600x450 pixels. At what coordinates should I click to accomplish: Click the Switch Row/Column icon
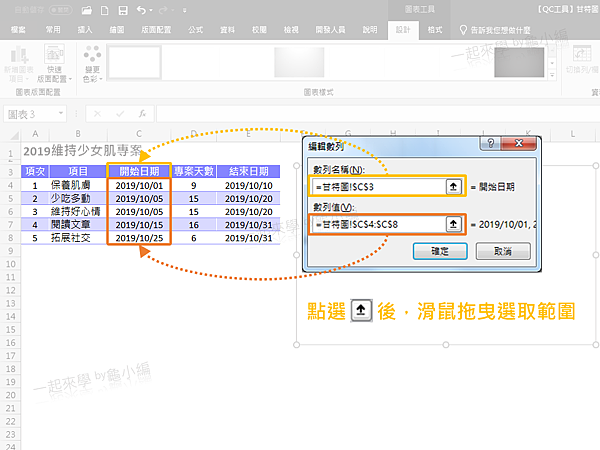(582, 54)
